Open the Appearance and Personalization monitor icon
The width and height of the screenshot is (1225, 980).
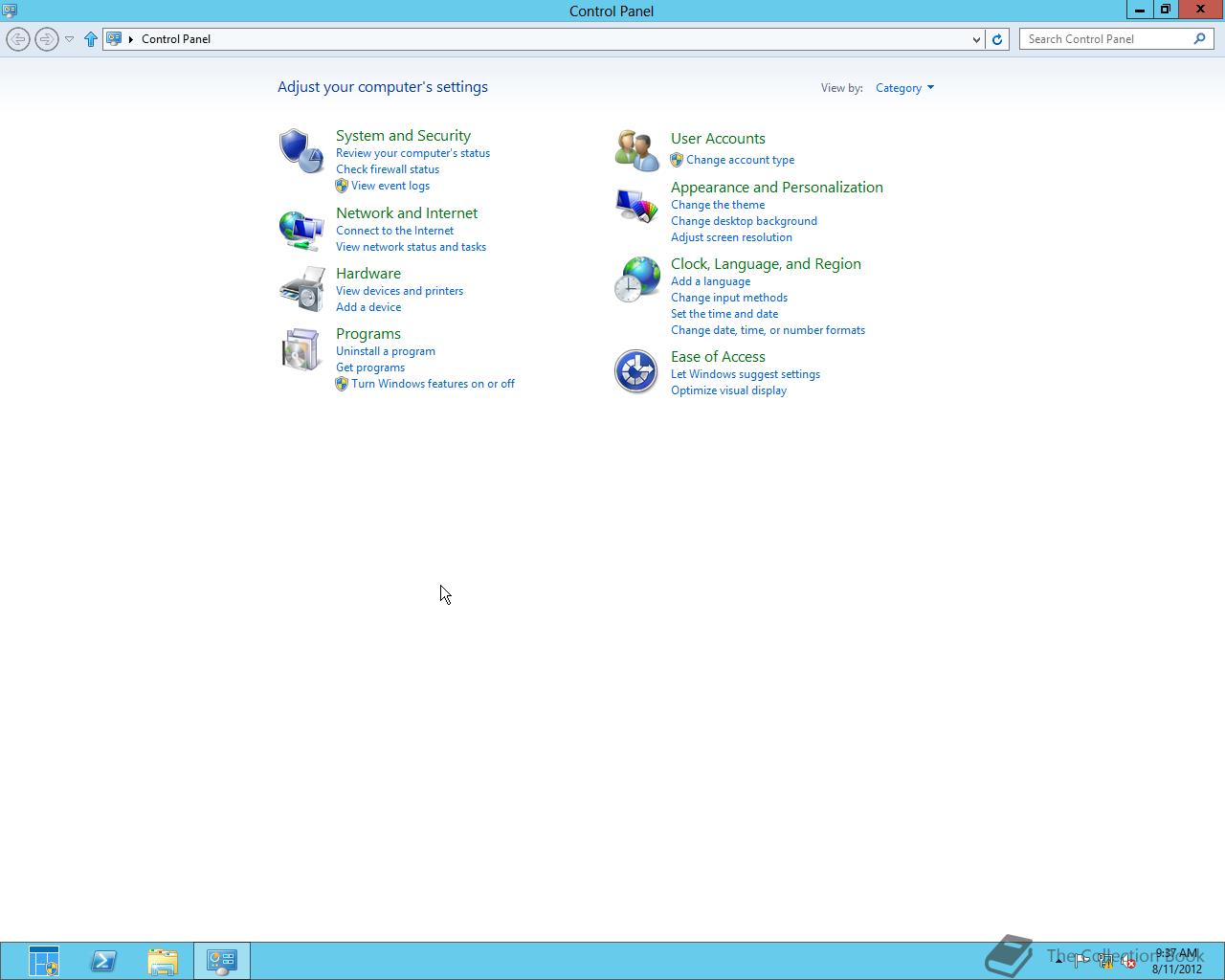pos(636,205)
